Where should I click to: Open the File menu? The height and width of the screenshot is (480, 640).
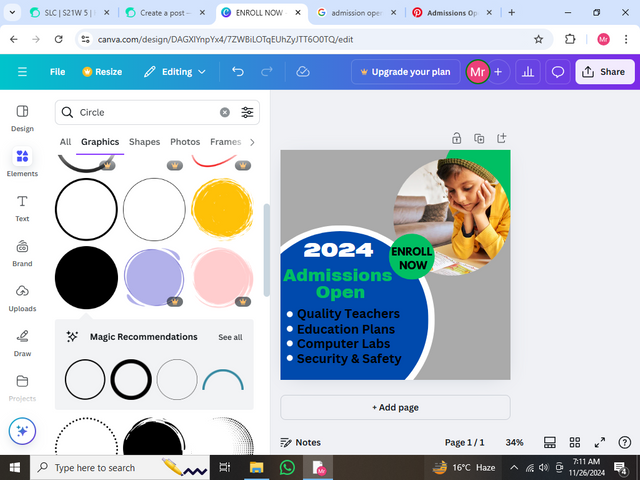(x=58, y=72)
